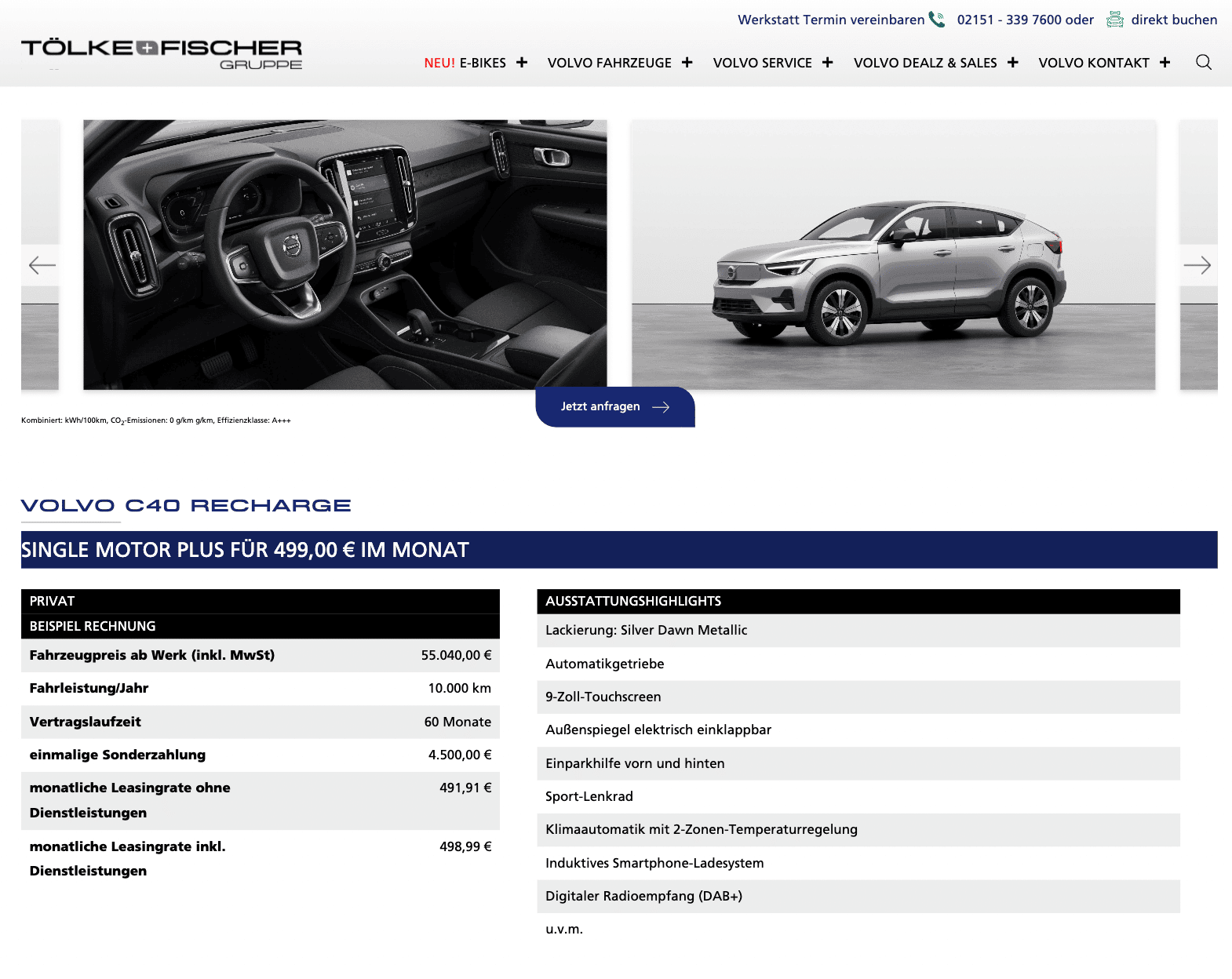Click the Vertragslaufzeit label

click(86, 722)
